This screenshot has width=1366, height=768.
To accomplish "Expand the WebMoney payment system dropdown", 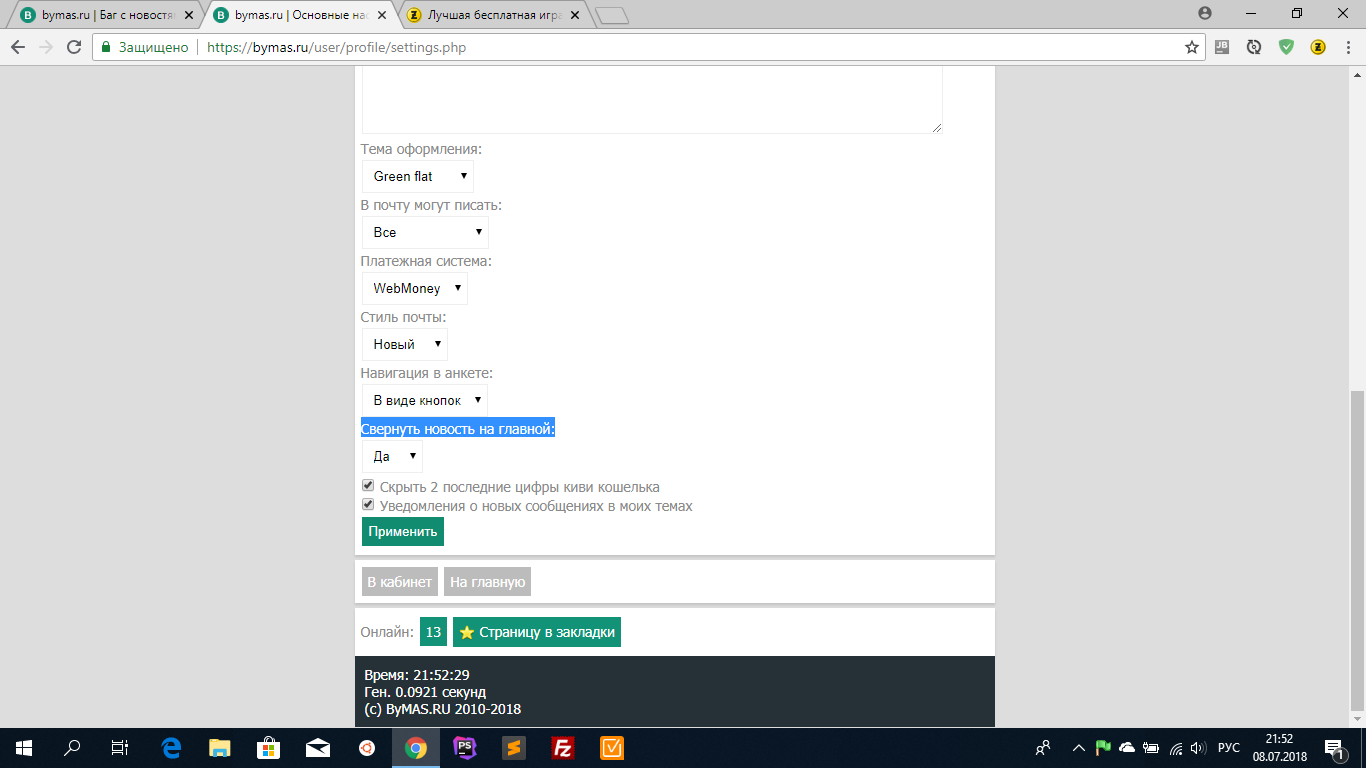I will pos(414,288).
